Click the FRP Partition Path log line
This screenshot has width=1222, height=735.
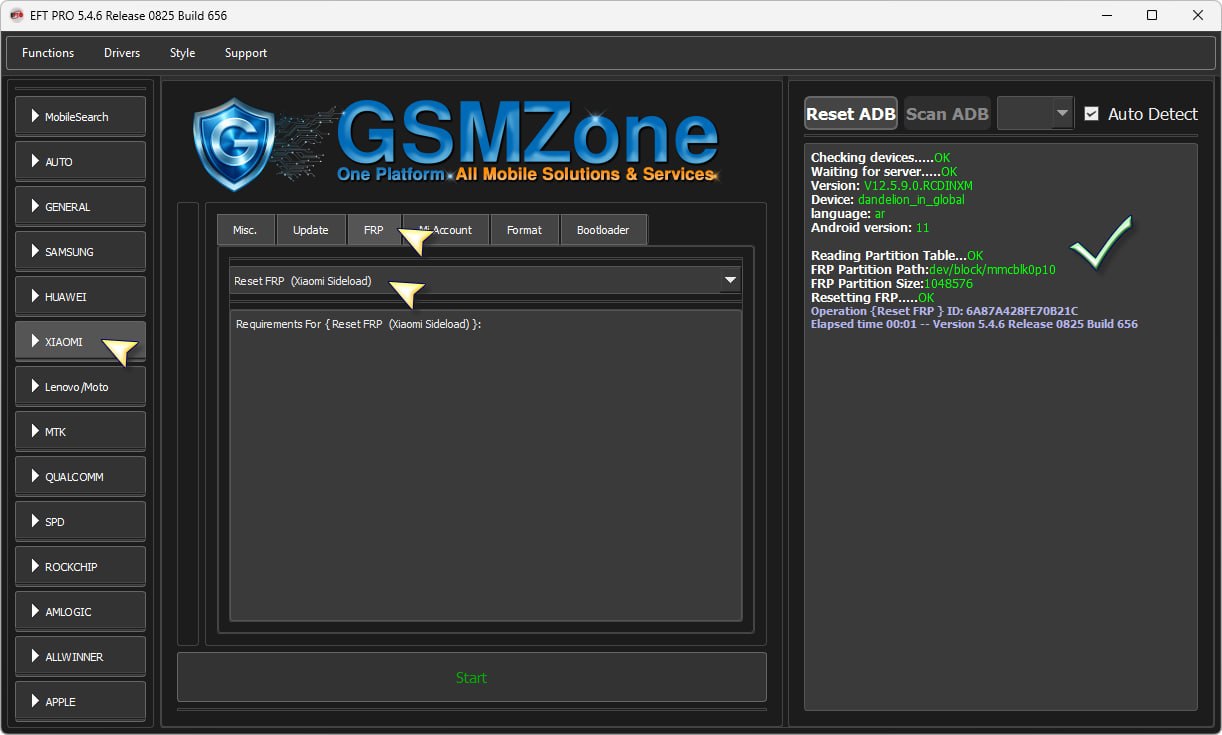[x=933, y=269]
